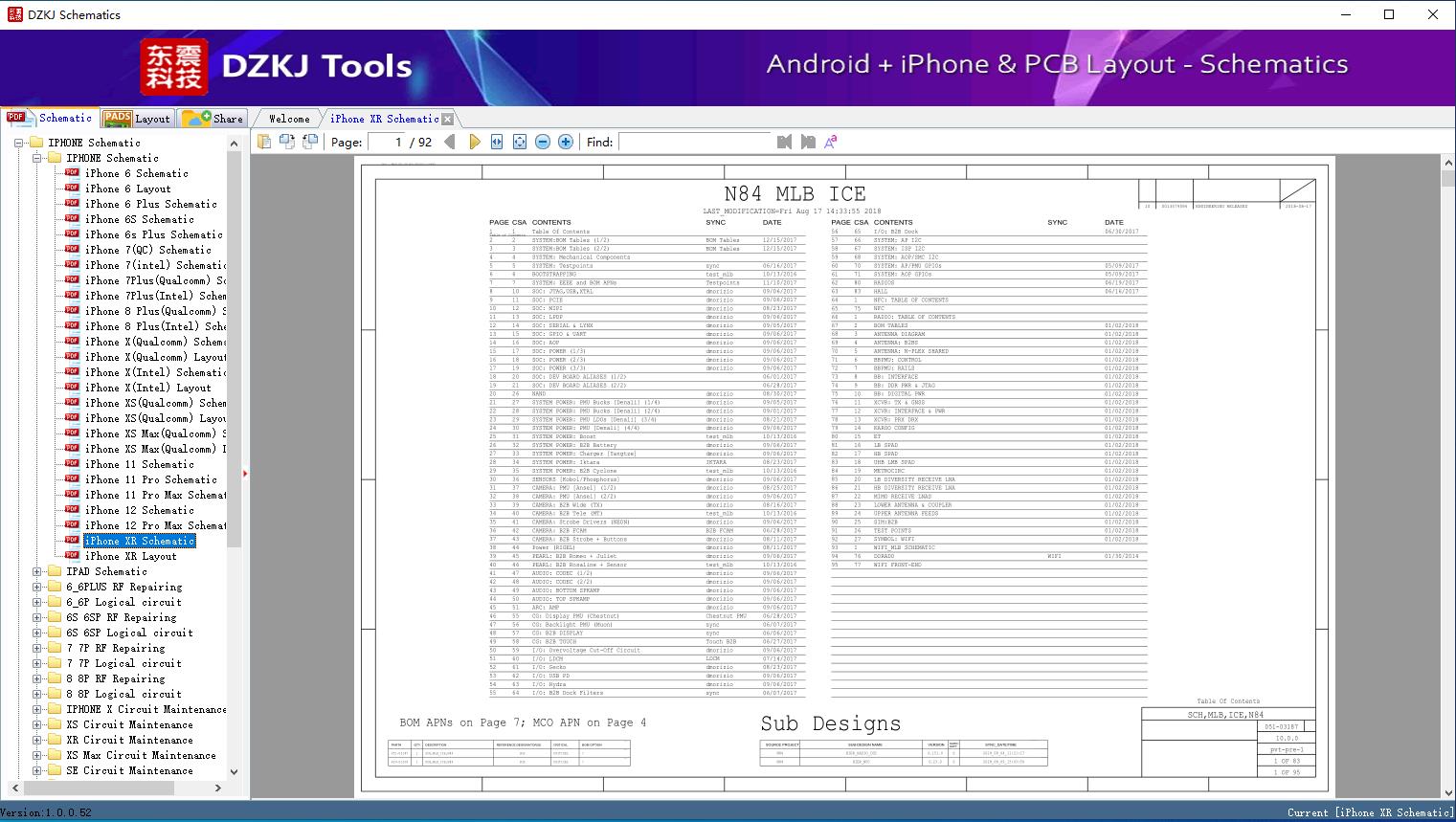The height and width of the screenshot is (822, 1456).
Task: Expand the 6S 6SP RF Repairing folder
Action: [x=37, y=617]
